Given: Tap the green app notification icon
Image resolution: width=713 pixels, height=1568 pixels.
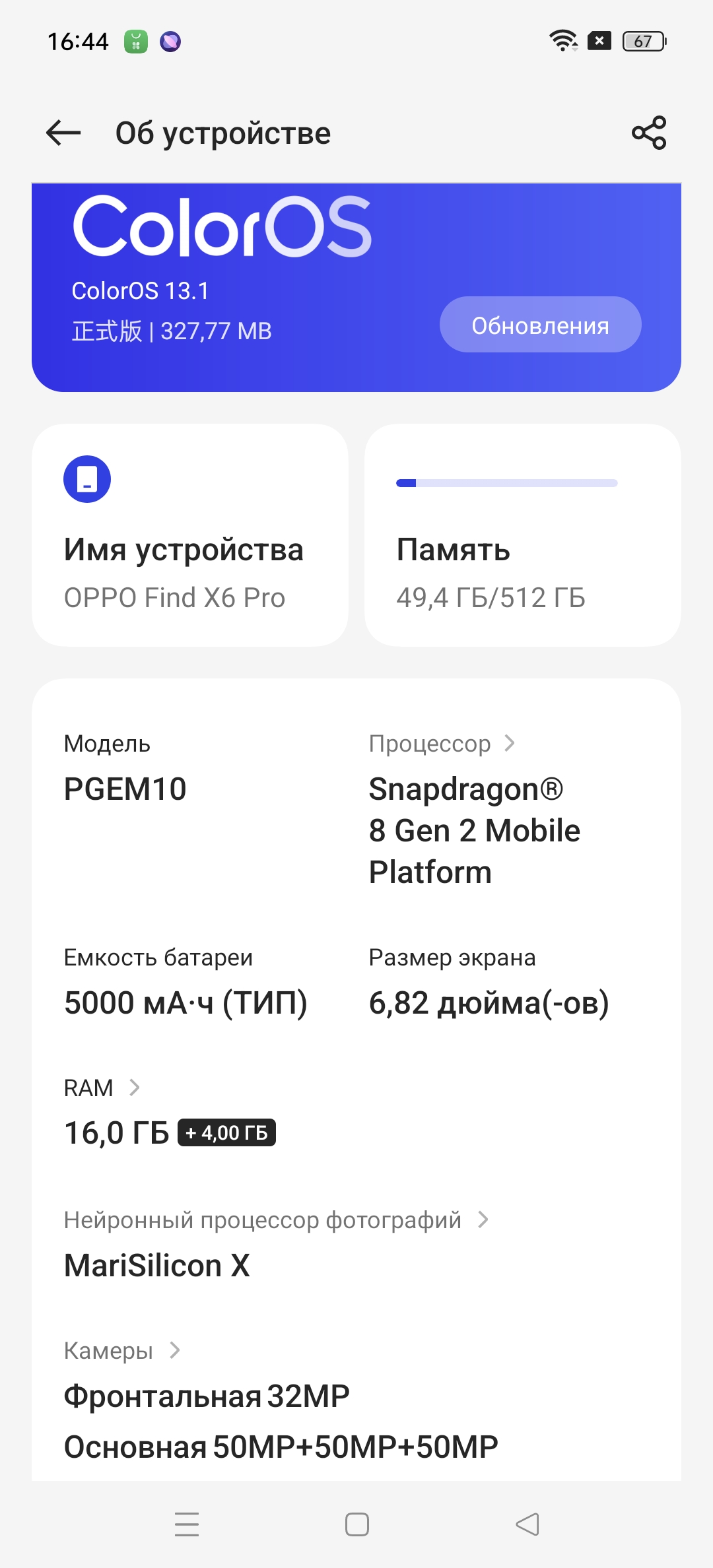Looking at the screenshot, I should click(136, 42).
